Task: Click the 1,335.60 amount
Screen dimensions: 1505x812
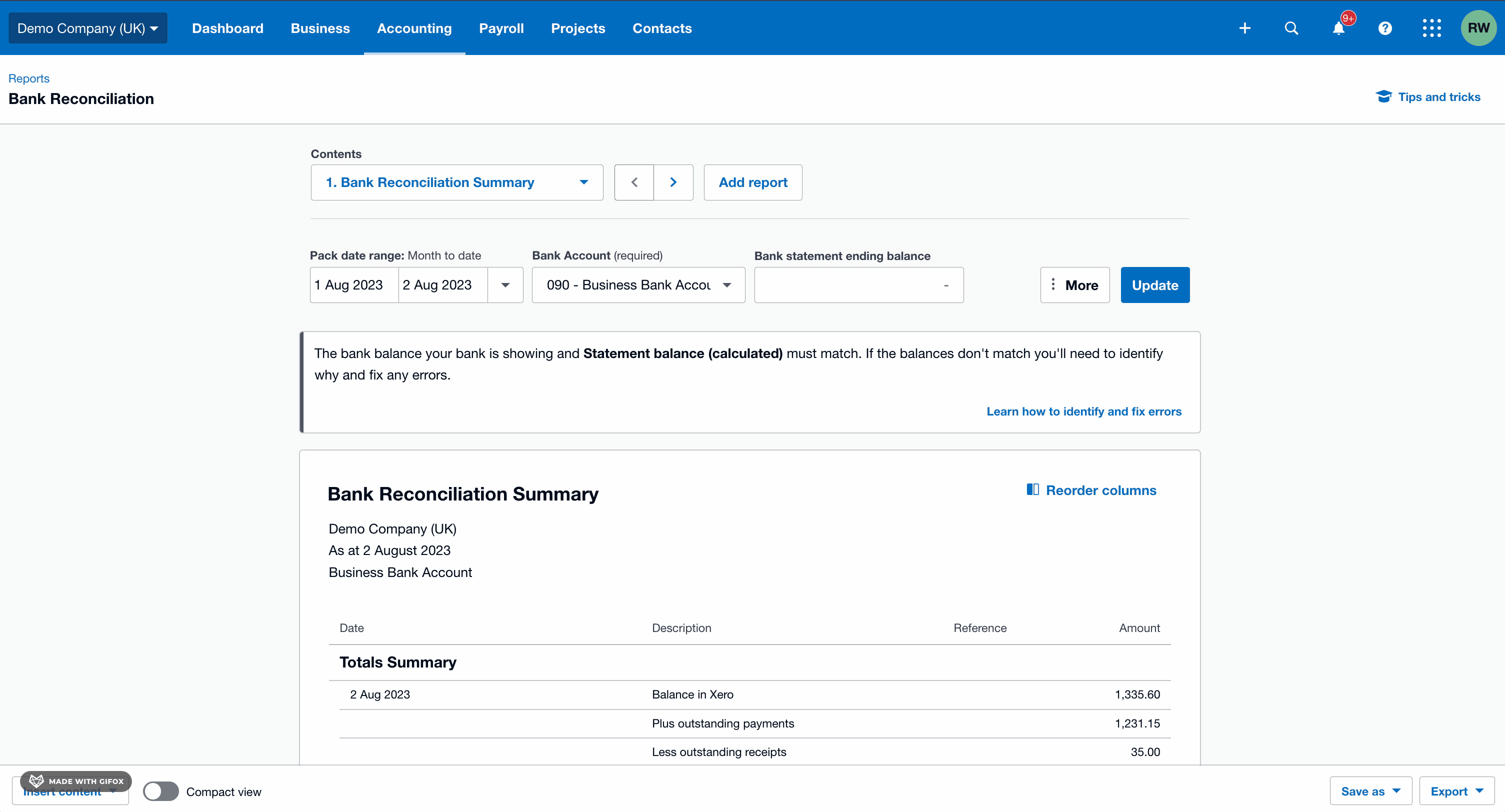Action: 1137,694
